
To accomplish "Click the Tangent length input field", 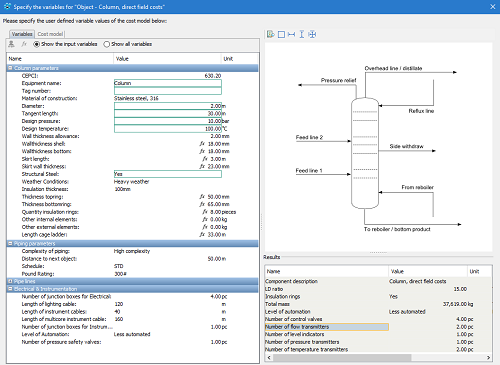I will coord(168,114).
